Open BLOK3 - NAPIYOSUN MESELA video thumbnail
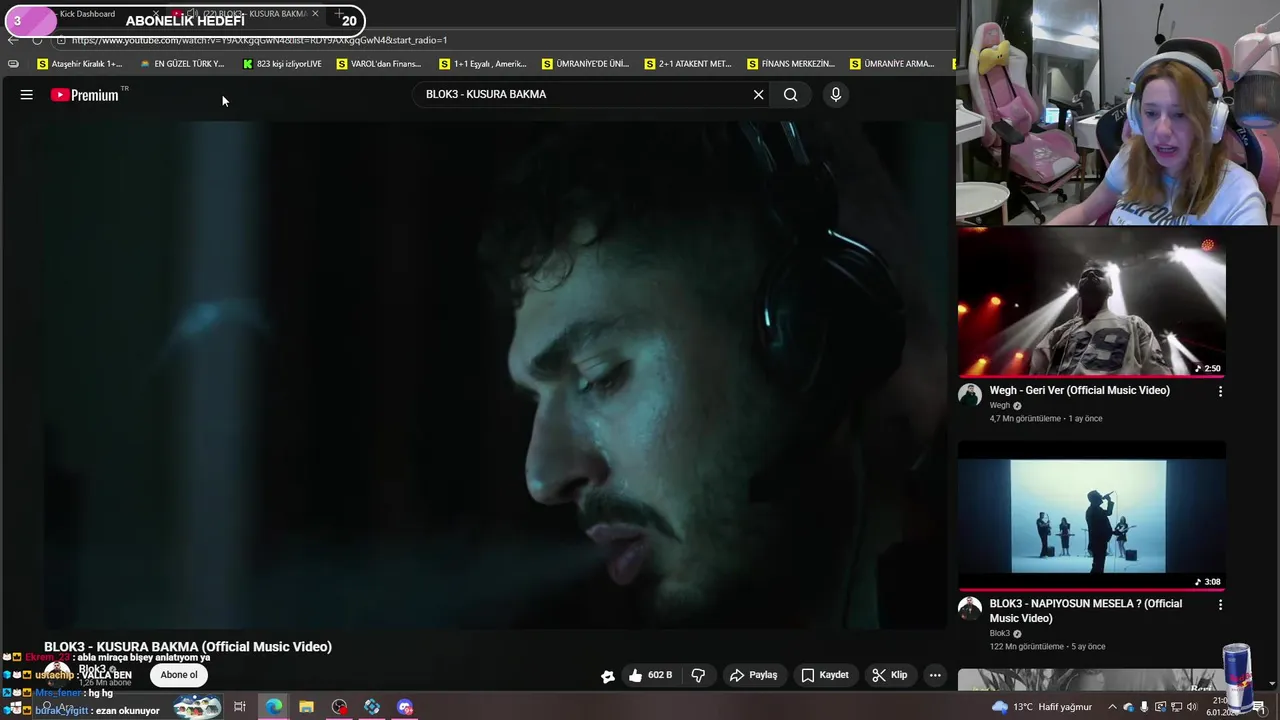Screen dimensions: 1280x720 click(1092, 516)
